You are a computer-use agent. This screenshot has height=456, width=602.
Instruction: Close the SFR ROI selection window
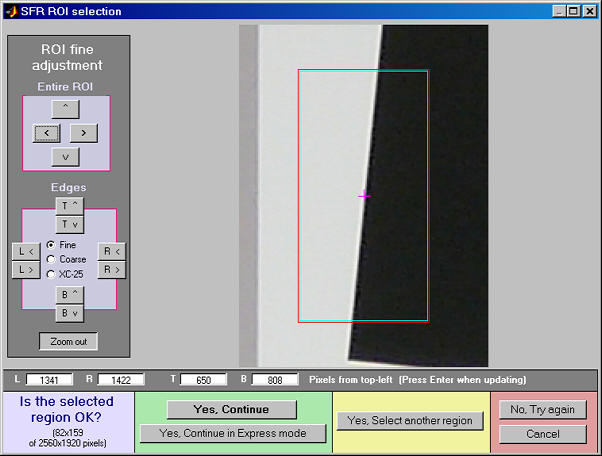pyautogui.click(x=589, y=11)
